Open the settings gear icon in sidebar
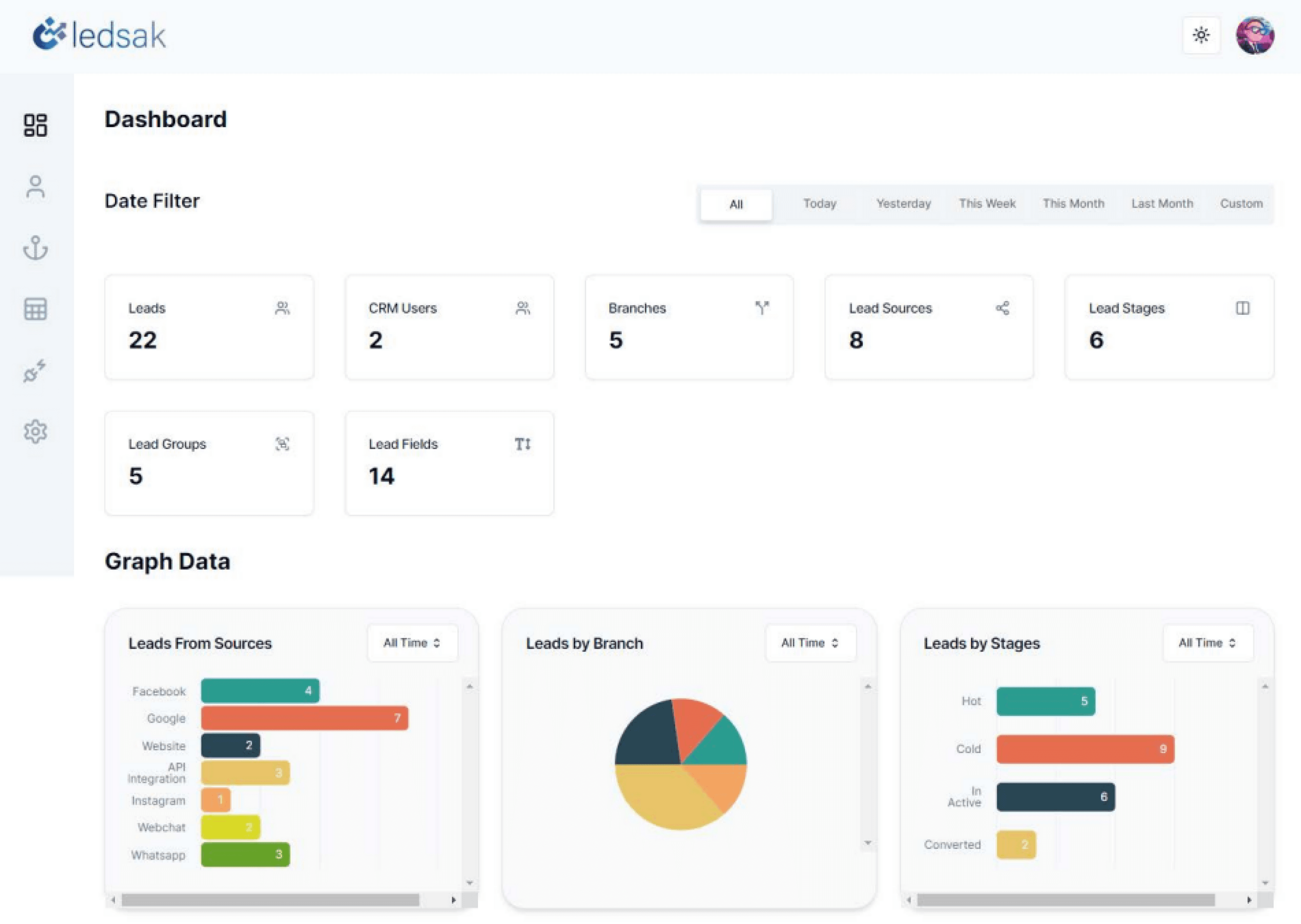Viewport: 1301px width, 924px height. click(x=35, y=432)
